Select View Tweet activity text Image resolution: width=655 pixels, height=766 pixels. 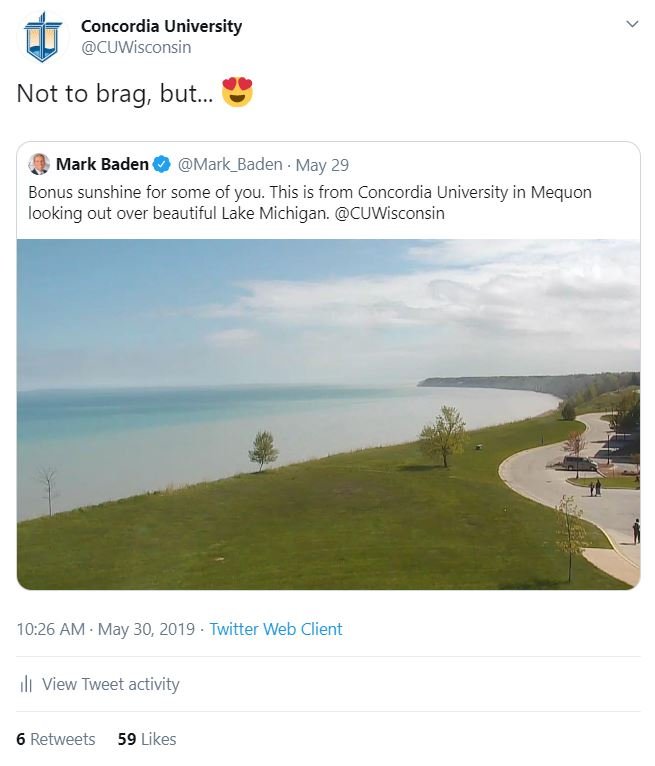pos(111,685)
